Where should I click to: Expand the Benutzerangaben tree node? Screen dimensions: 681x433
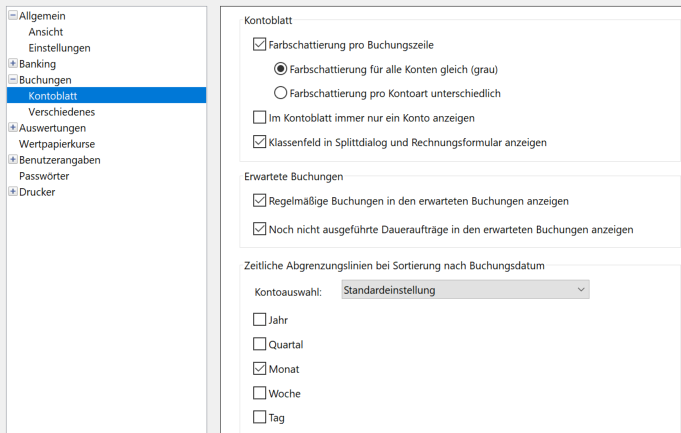pos(12,160)
